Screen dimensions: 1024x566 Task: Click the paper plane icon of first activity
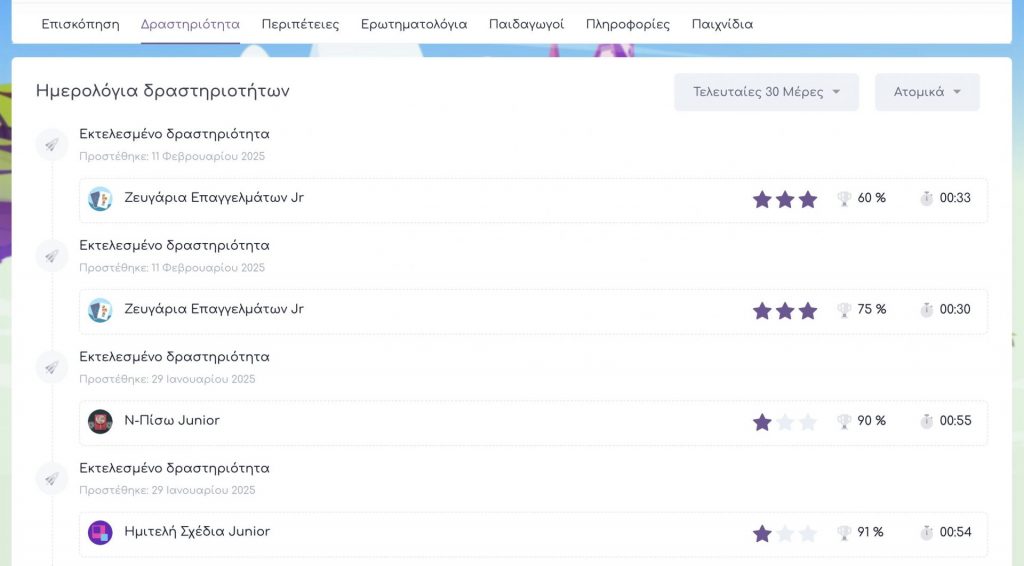click(52, 145)
